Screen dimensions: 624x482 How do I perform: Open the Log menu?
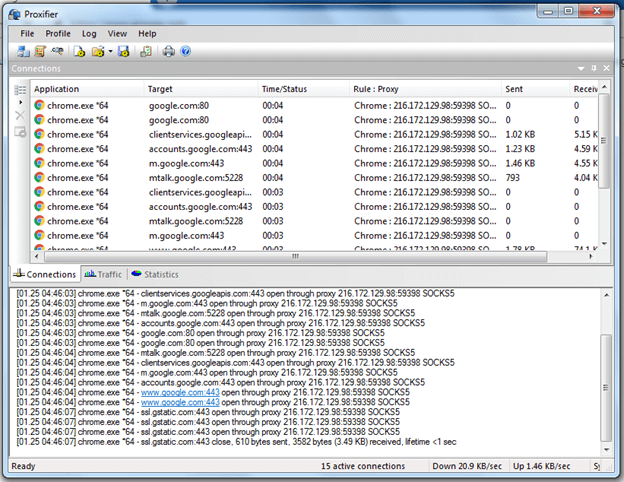89,34
